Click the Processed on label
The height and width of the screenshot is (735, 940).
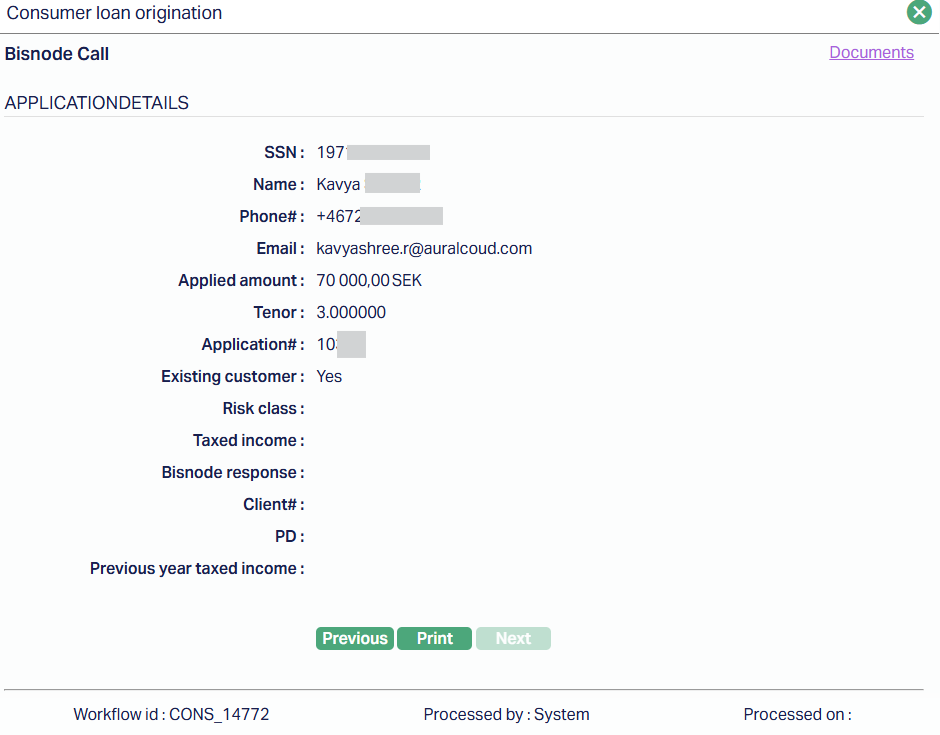[797, 715]
